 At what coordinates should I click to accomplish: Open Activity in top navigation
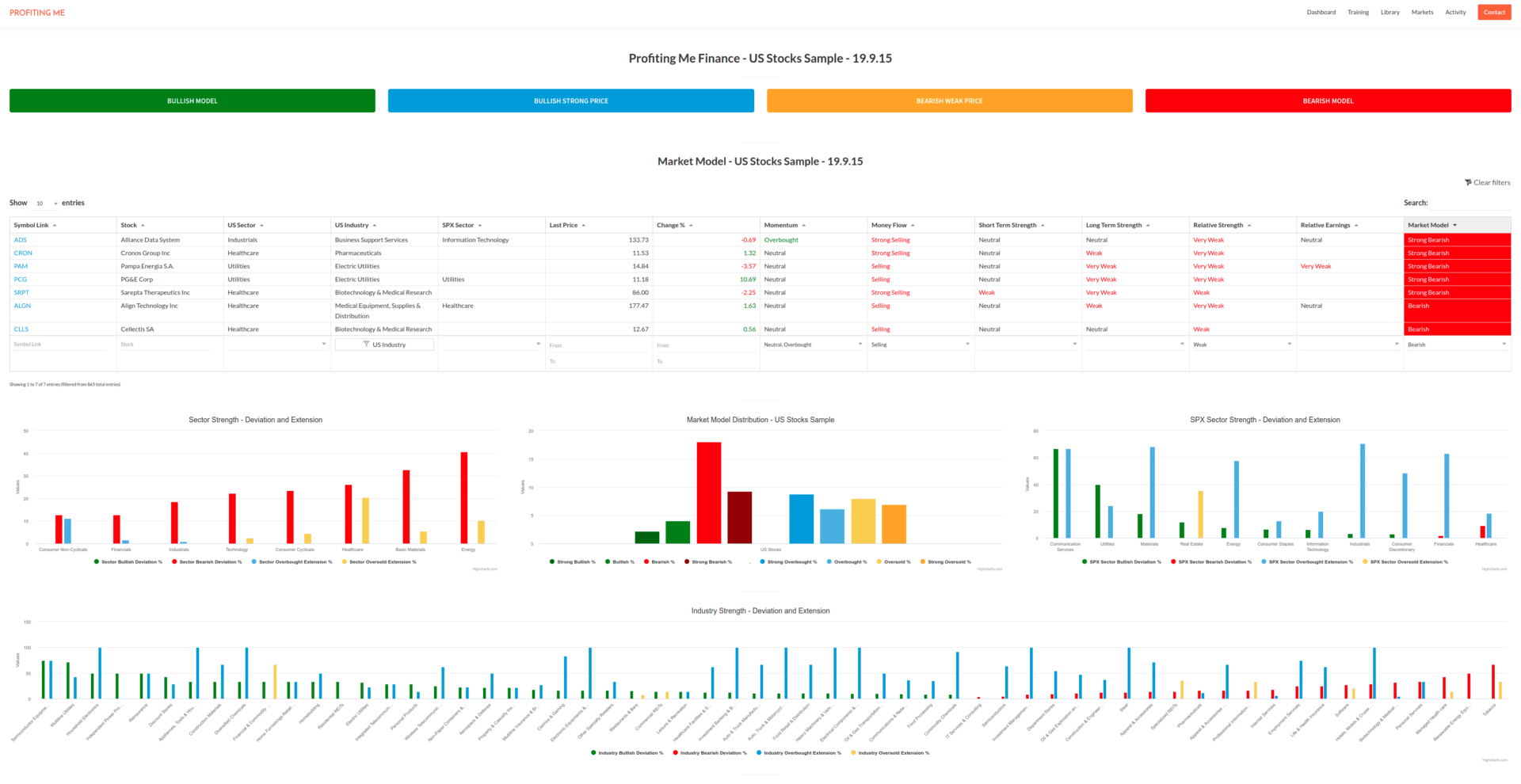pos(1455,13)
